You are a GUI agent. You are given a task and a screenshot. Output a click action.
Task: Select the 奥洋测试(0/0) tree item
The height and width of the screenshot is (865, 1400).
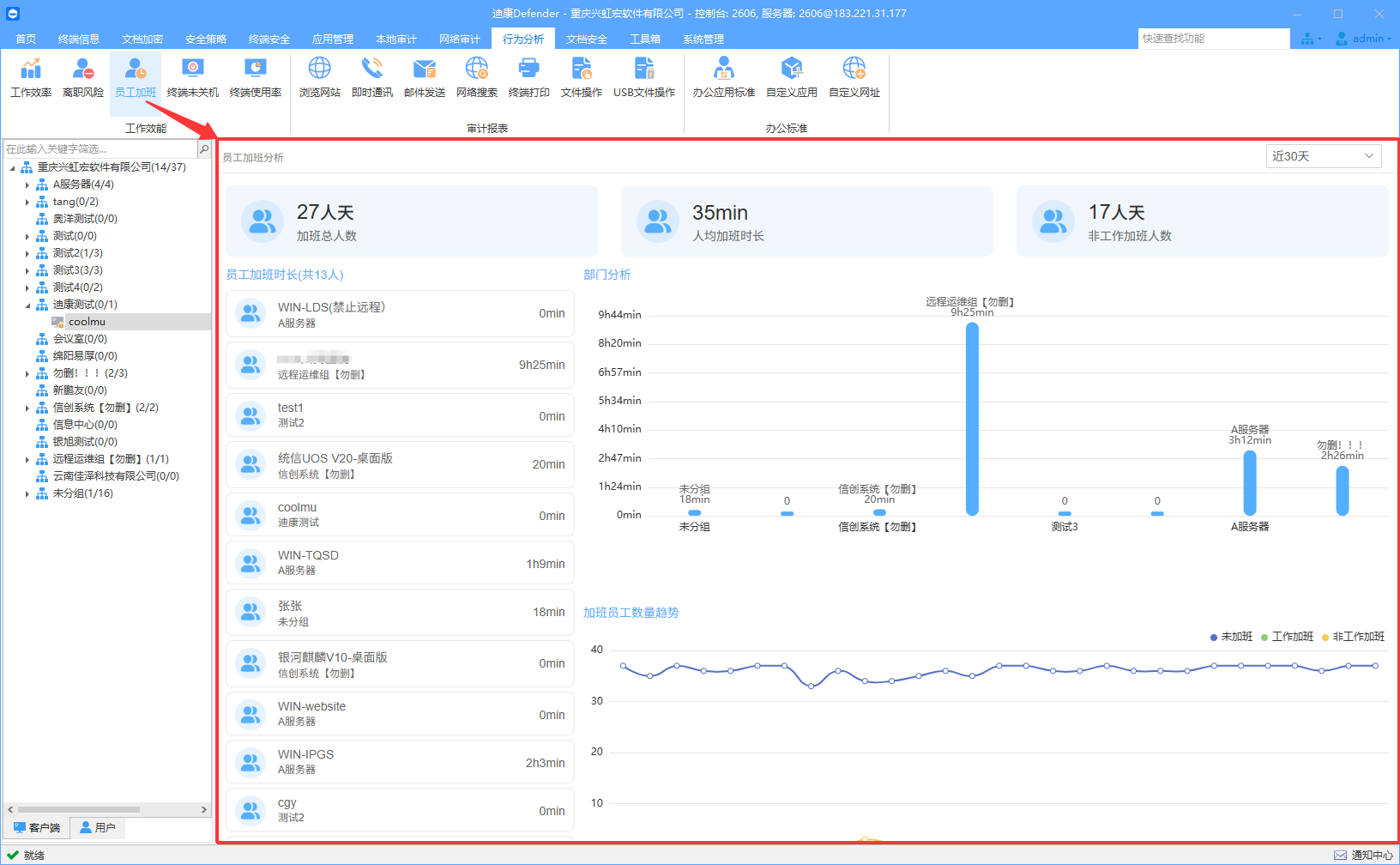(x=85, y=219)
